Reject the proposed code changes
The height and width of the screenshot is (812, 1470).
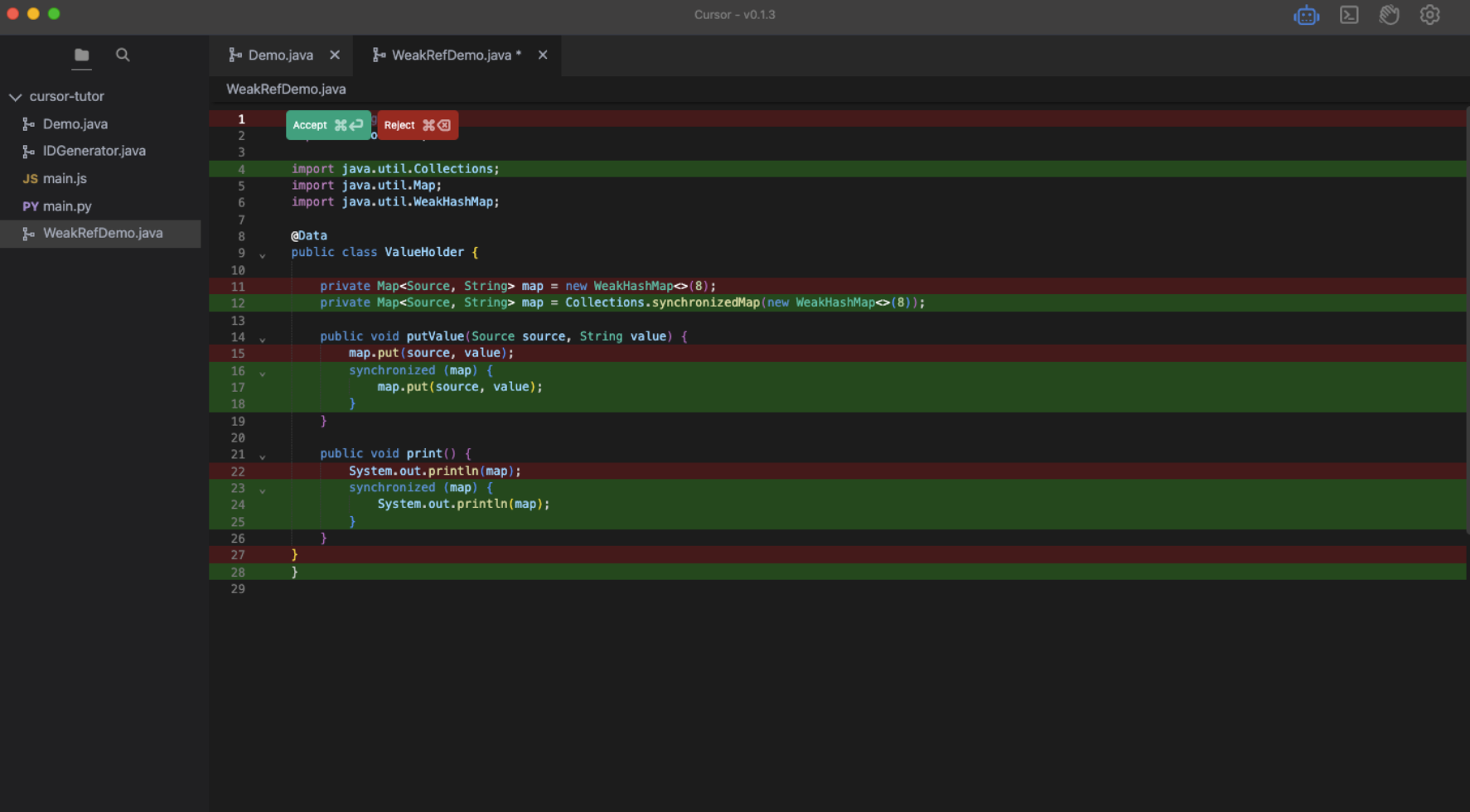coord(418,125)
